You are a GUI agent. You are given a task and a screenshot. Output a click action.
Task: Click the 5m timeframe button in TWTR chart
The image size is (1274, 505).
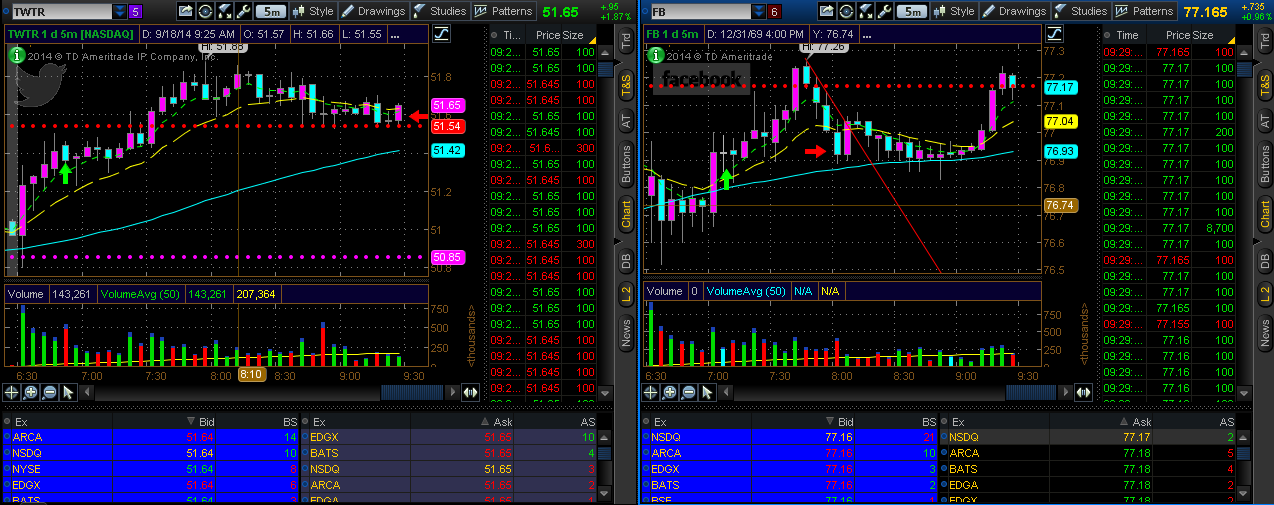click(269, 12)
